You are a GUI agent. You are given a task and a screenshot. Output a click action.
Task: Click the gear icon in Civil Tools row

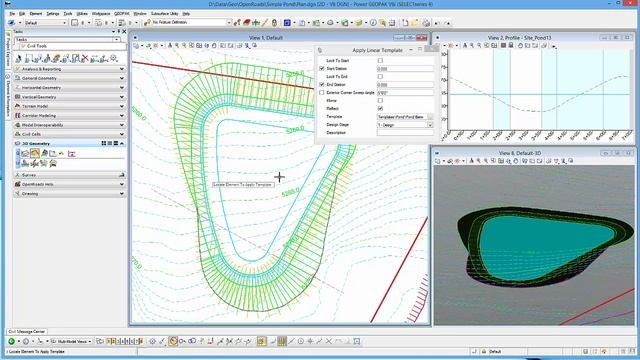[x=114, y=58]
